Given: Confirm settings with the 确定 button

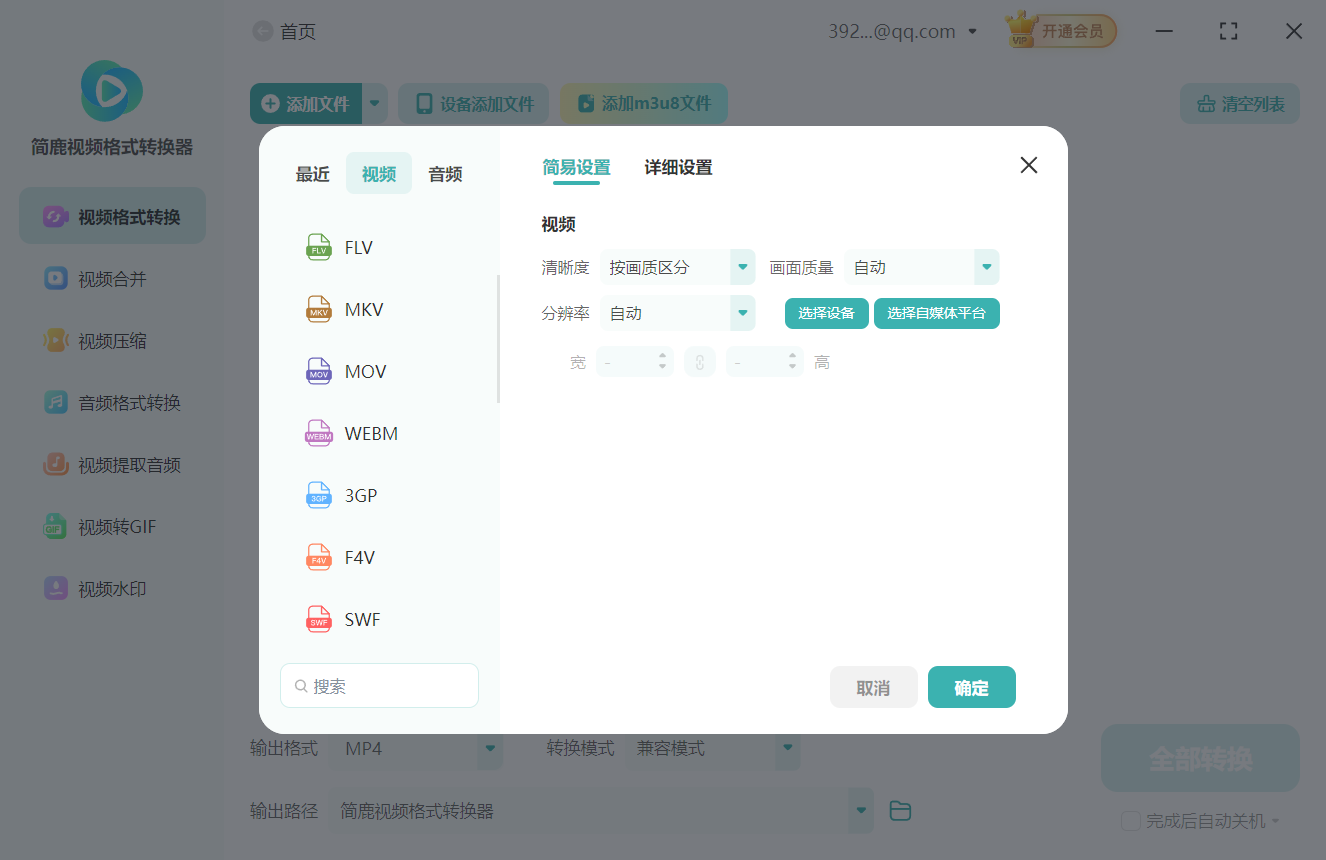Looking at the screenshot, I should coord(971,687).
